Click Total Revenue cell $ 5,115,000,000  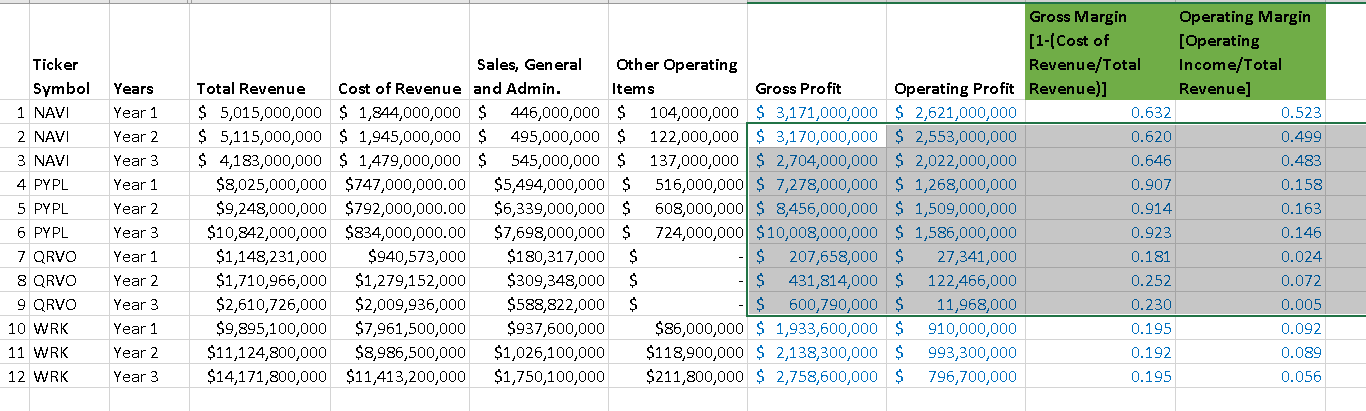tap(260, 137)
